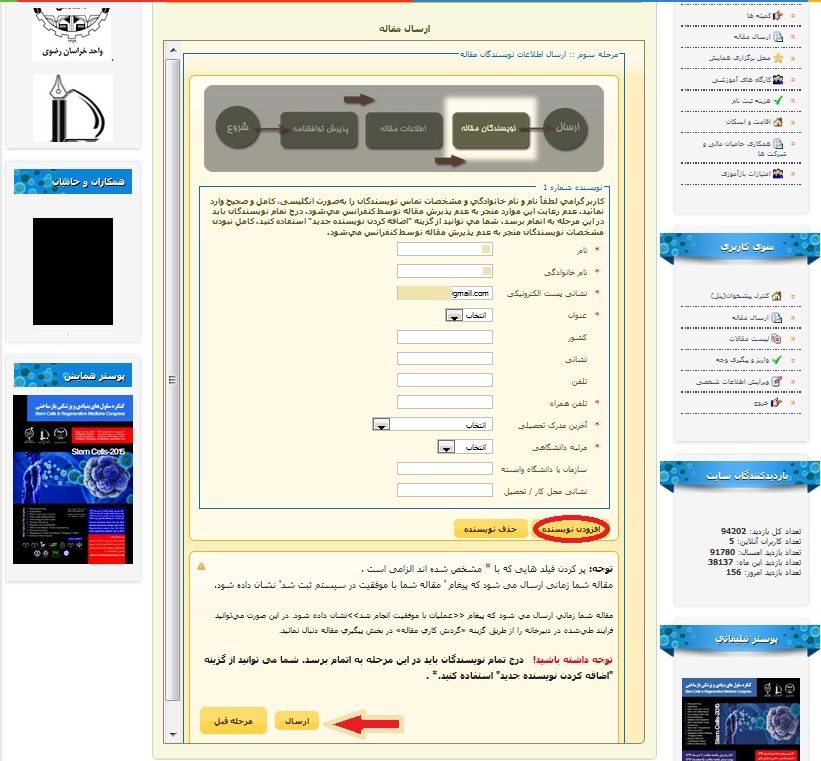Click the star icon for محل برگزاری همایش
The image size is (821, 761).
pos(778,58)
